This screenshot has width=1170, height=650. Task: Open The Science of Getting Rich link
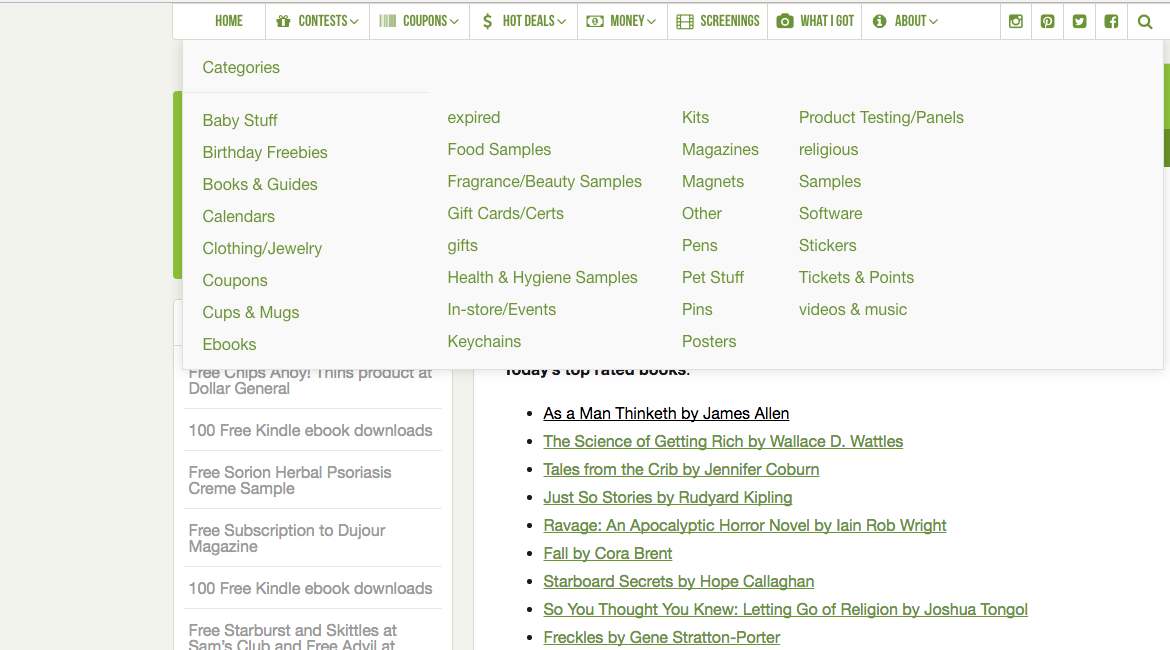(x=723, y=442)
